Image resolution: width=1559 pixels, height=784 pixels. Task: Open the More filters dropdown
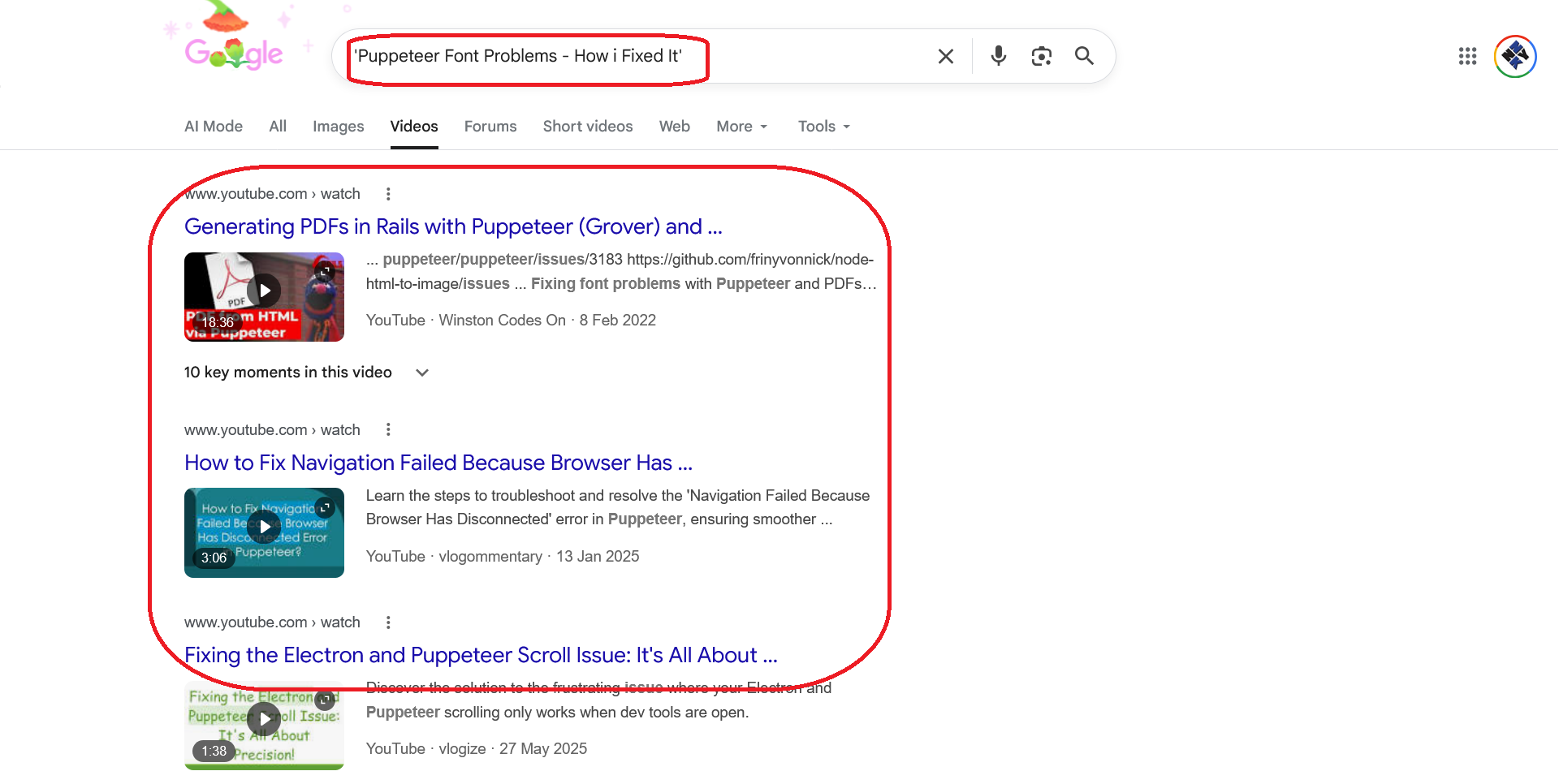tap(741, 127)
